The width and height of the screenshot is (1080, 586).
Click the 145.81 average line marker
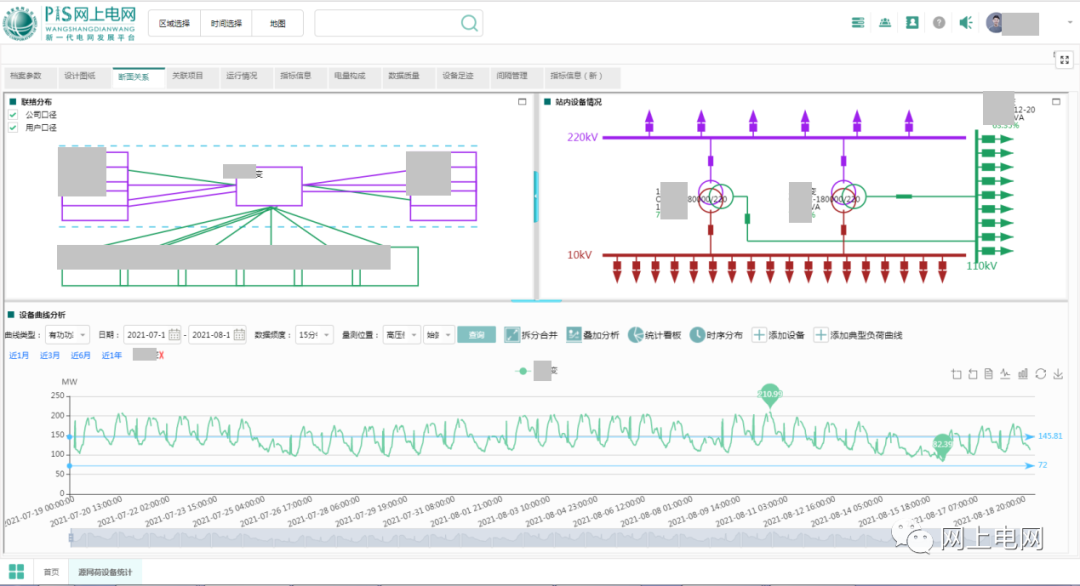pos(1050,437)
